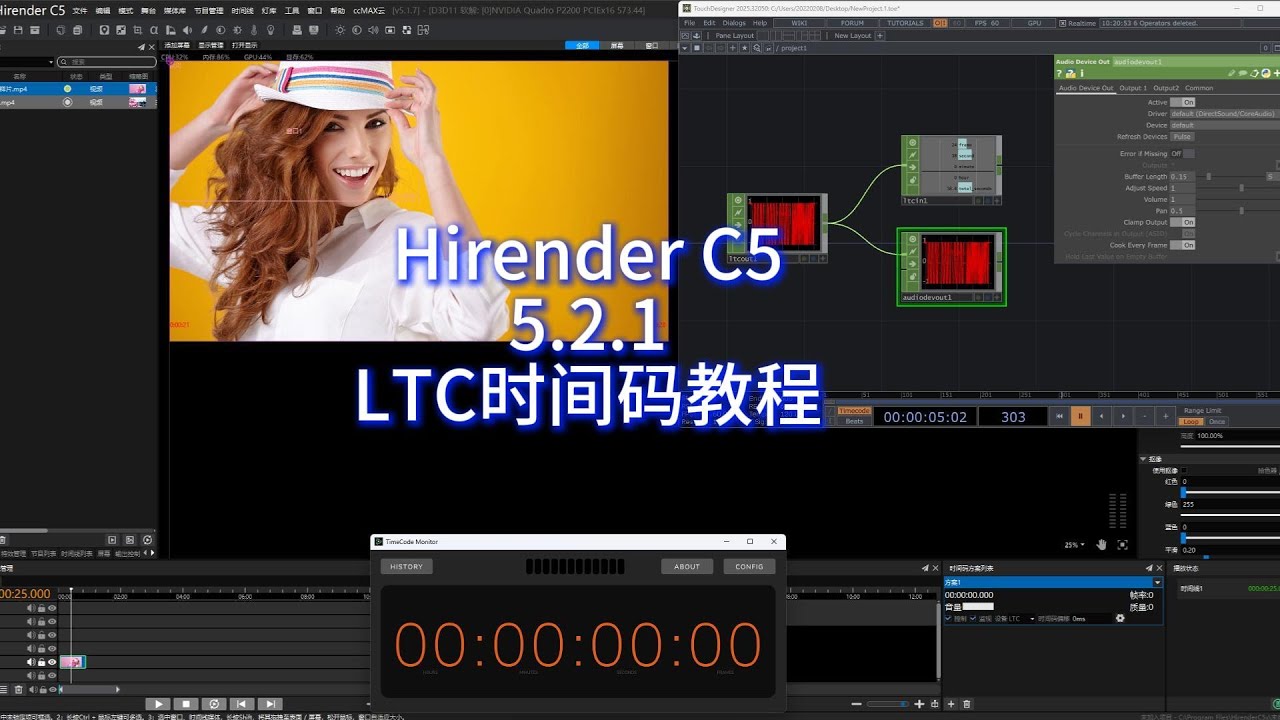Click the fit-to-screen icon in preview
This screenshot has height=720, width=1280.
1123,545
